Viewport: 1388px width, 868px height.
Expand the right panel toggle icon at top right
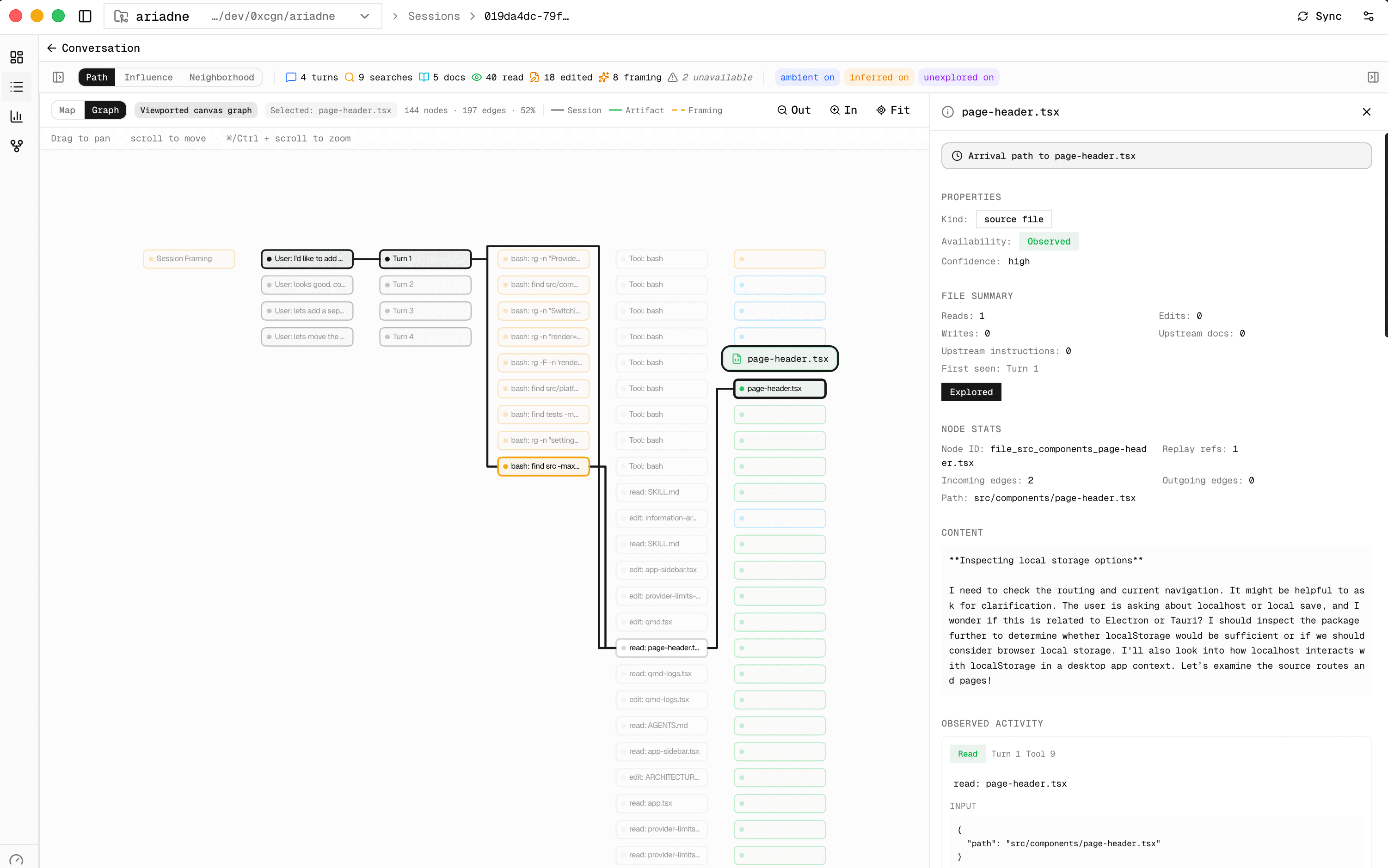1374,77
